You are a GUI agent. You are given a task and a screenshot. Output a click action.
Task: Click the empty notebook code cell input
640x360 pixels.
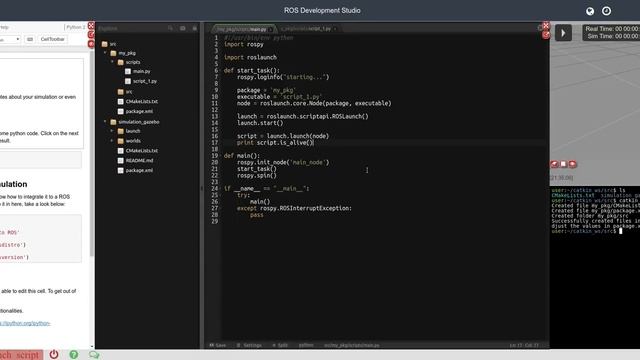pos(41,160)
